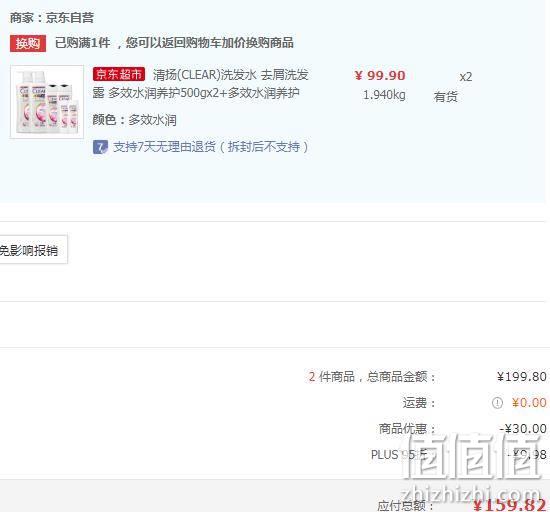Image resolution: width=550 pixels, height=512 pixels.
Task: Click the 1.940kg weight text
Action: [x=384, y=95]
